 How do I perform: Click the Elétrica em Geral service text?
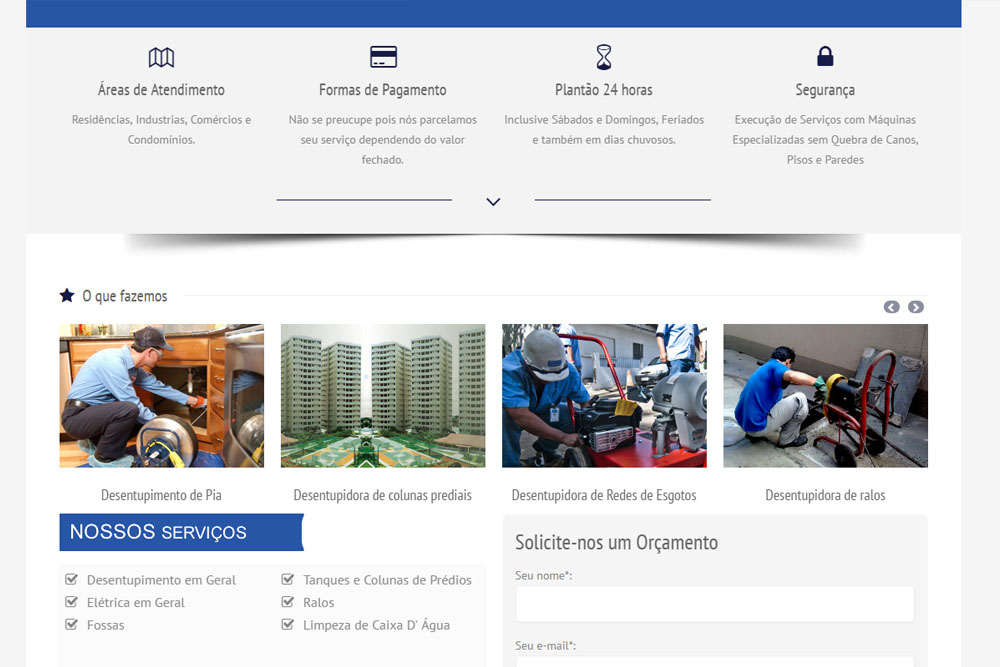click(136, 602)
